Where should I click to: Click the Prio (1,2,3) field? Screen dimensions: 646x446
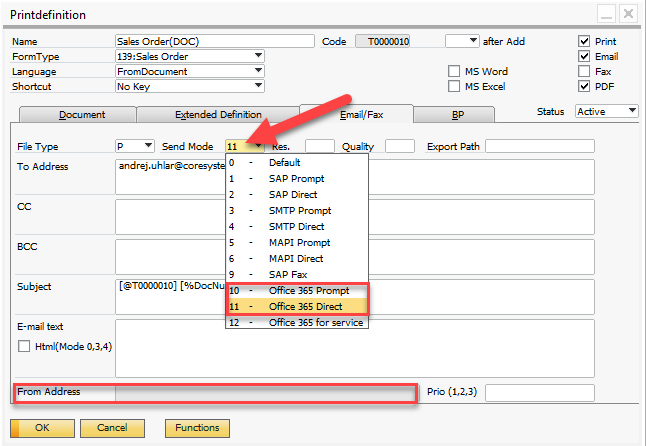(540, 393)
